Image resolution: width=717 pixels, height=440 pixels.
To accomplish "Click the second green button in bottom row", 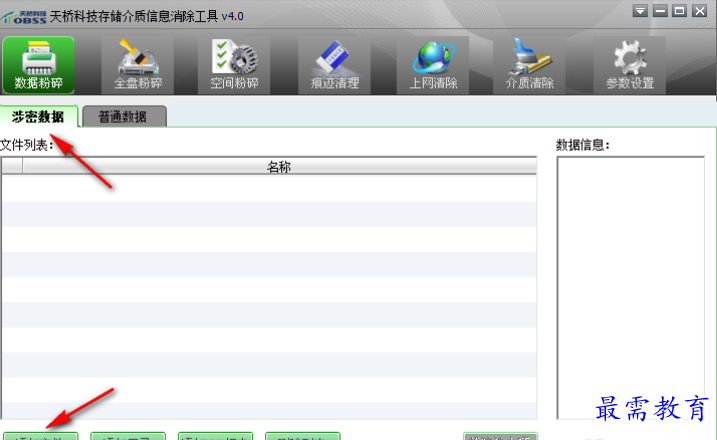I will coord(128,436).
